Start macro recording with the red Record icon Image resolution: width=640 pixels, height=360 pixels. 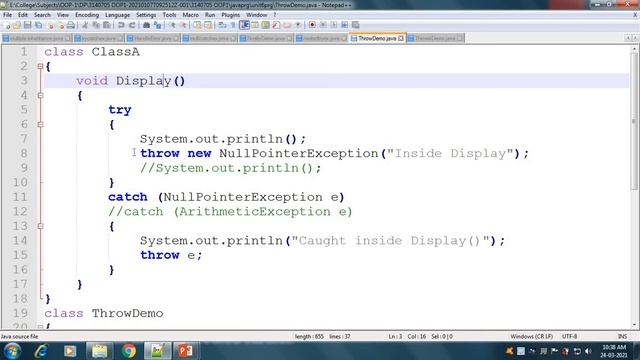click(x=312, y=25)
